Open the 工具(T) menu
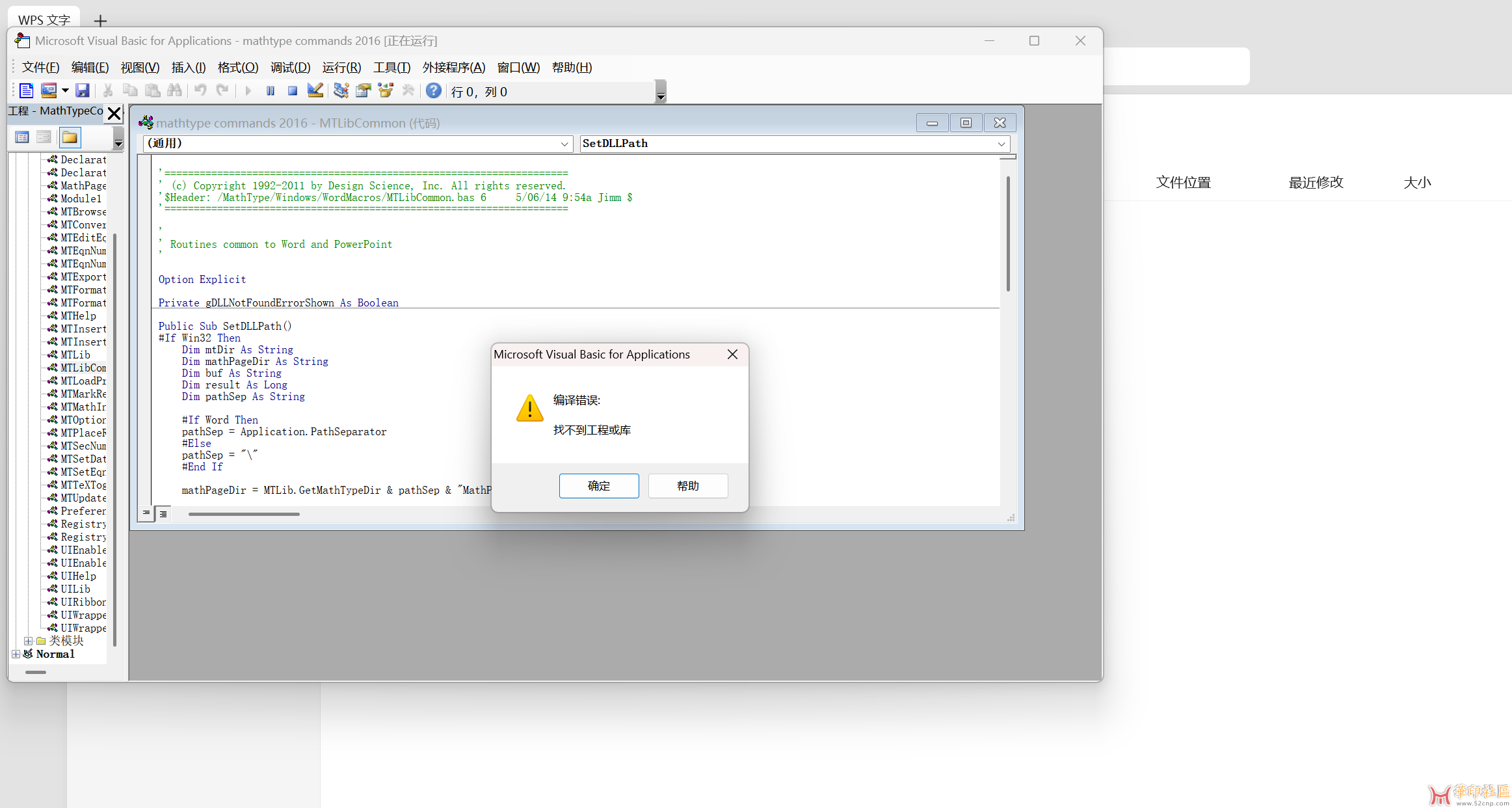 [391, 68]
